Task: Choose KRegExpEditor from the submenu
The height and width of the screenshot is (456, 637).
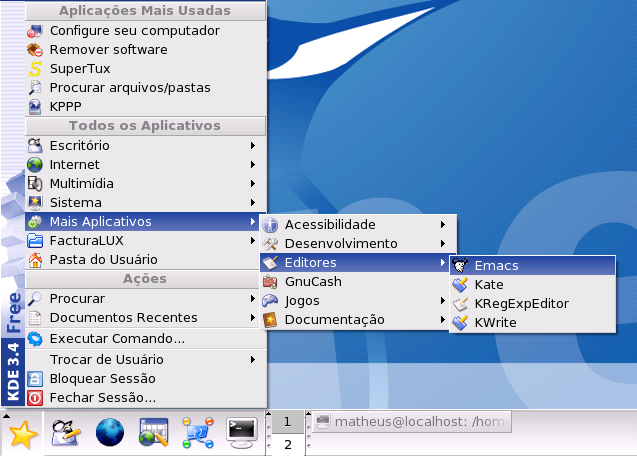Action: point(533,304)
